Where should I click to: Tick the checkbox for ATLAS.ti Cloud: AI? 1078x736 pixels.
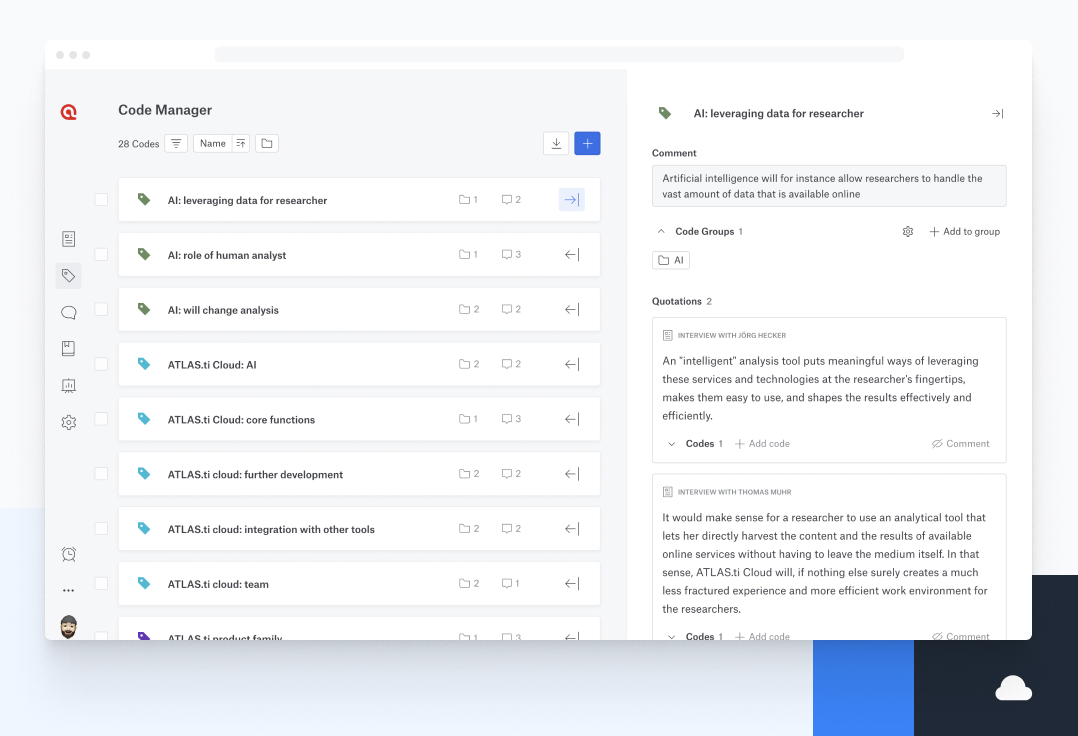click(101, 364)
